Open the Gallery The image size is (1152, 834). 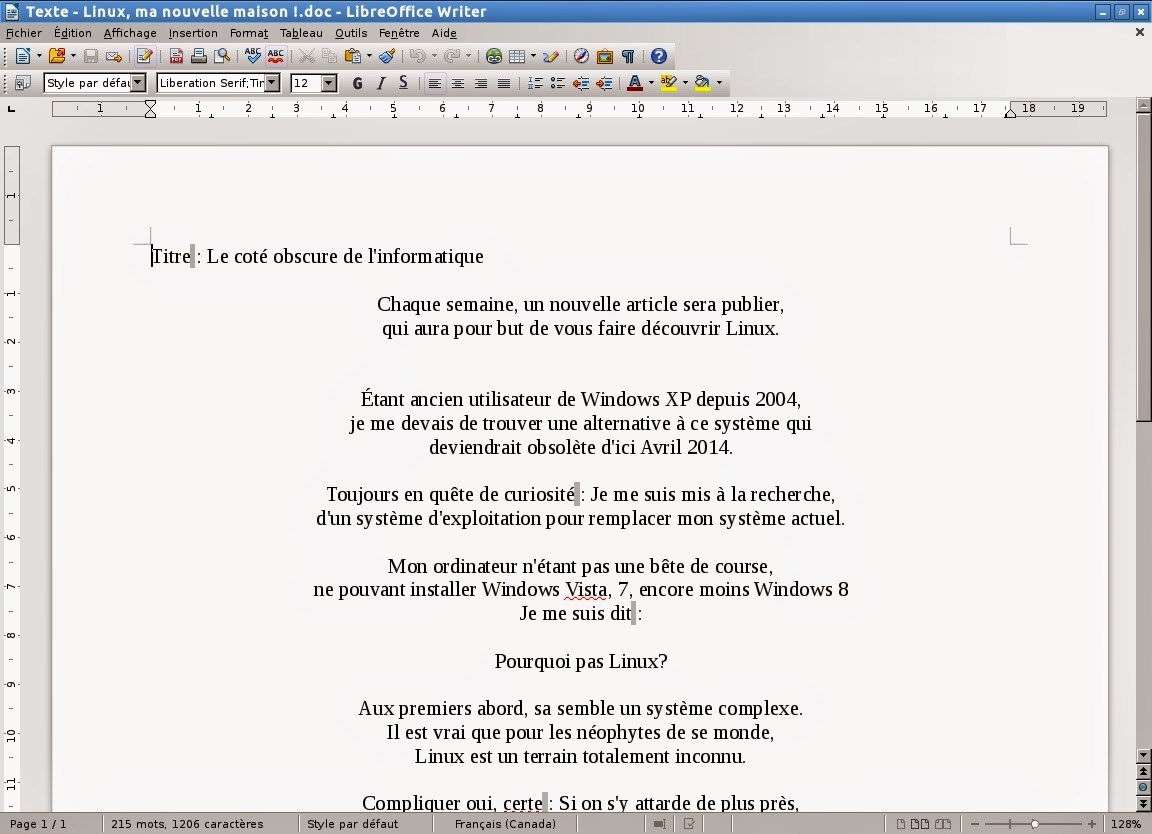pyautogui.click(x=605, y=56)
